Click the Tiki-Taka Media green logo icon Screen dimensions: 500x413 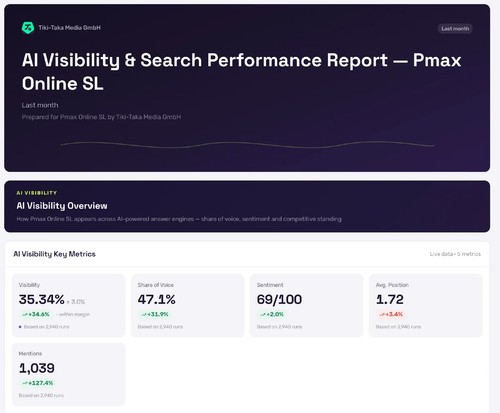click(28, 28)
